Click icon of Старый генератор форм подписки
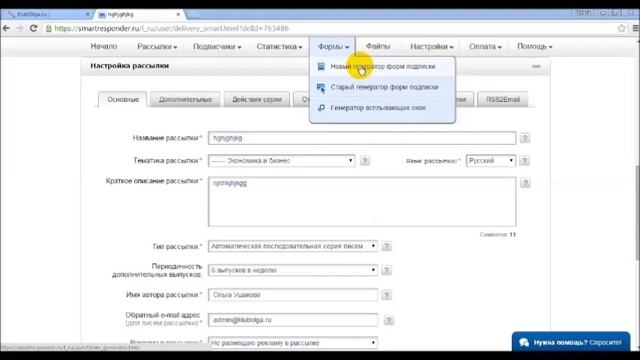640x360 pixels. coord(321,87)
